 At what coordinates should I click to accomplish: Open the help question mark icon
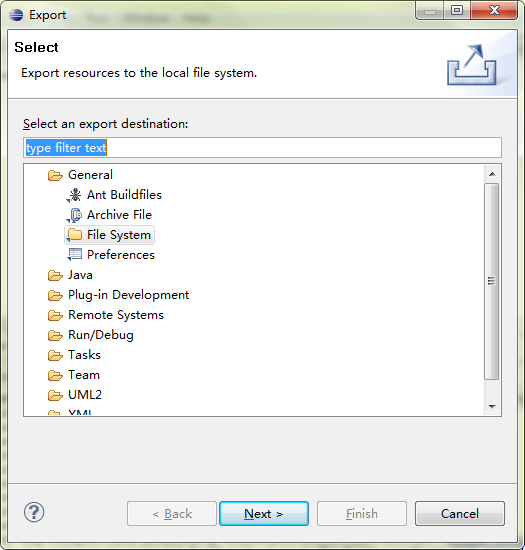34,512
